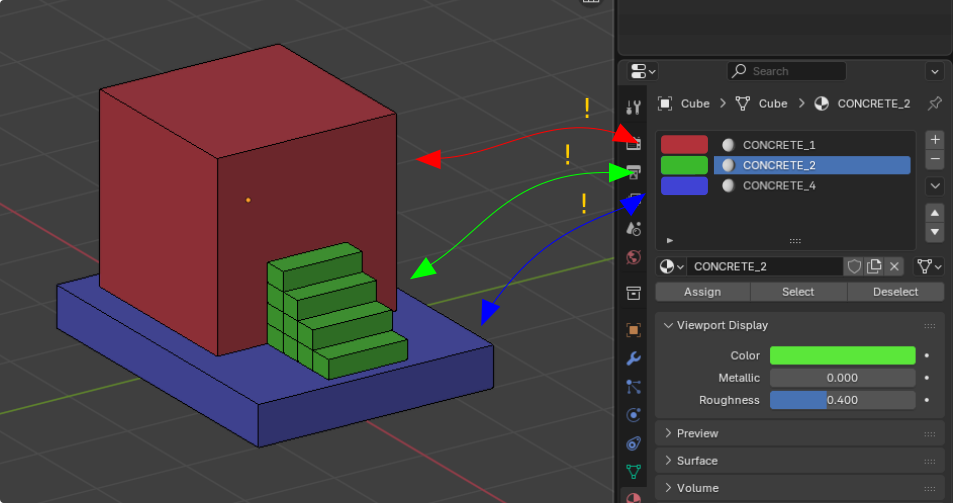
Task: Unlink the CONCRETE_2 material with X
Action: click(894, 266)
